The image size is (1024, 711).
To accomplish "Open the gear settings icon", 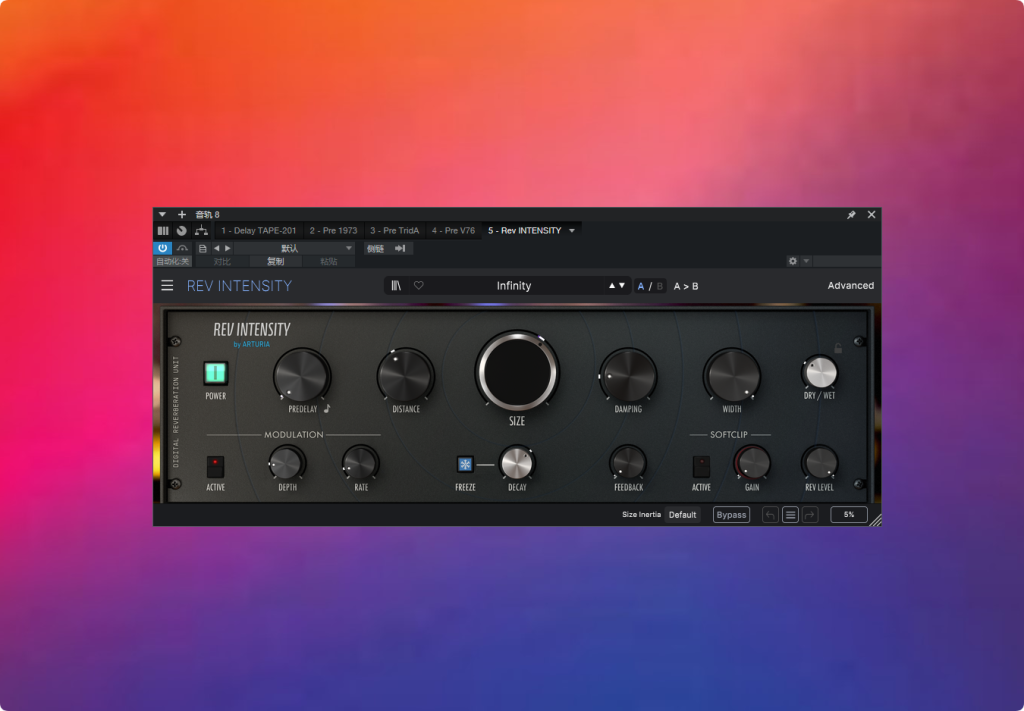I will click(792, 261).
